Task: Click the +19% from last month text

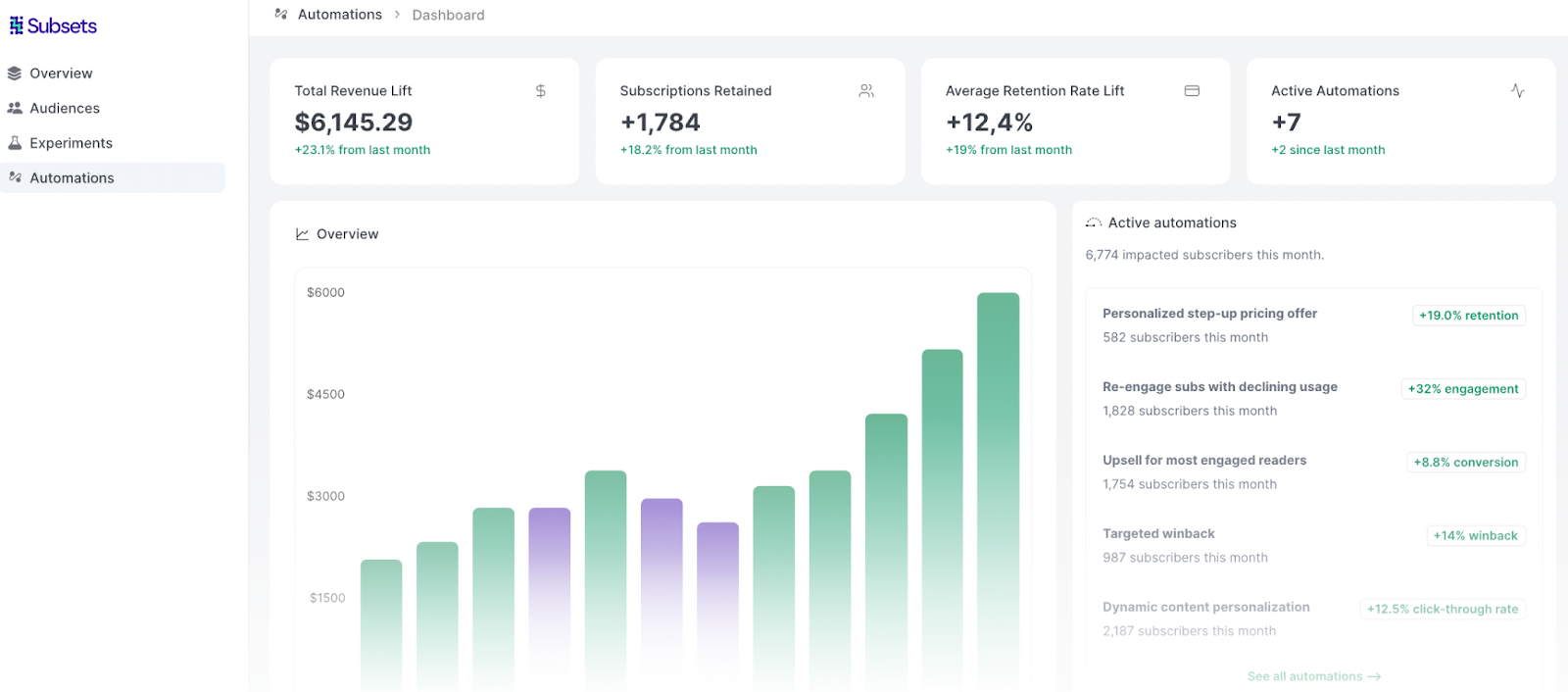Action: point(1008,150)
